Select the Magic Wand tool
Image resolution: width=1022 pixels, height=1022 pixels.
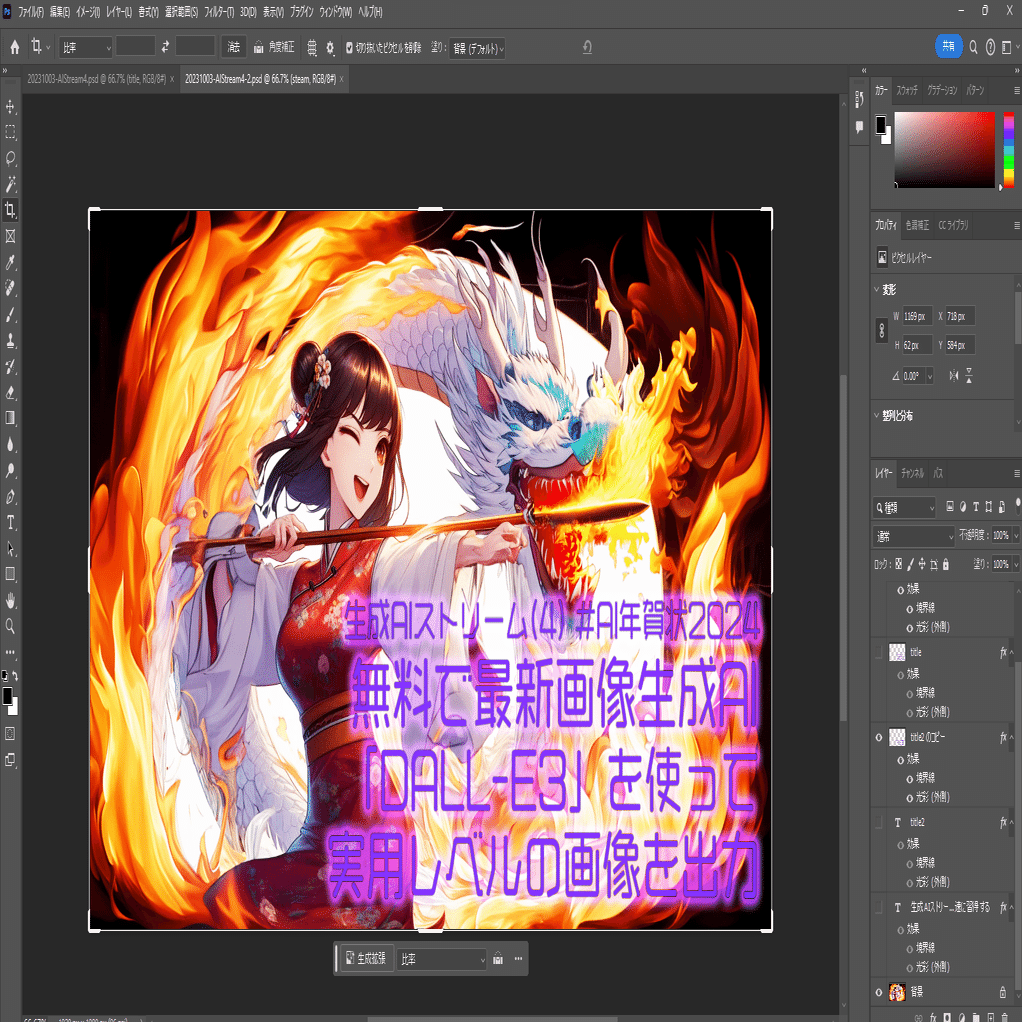10,184
